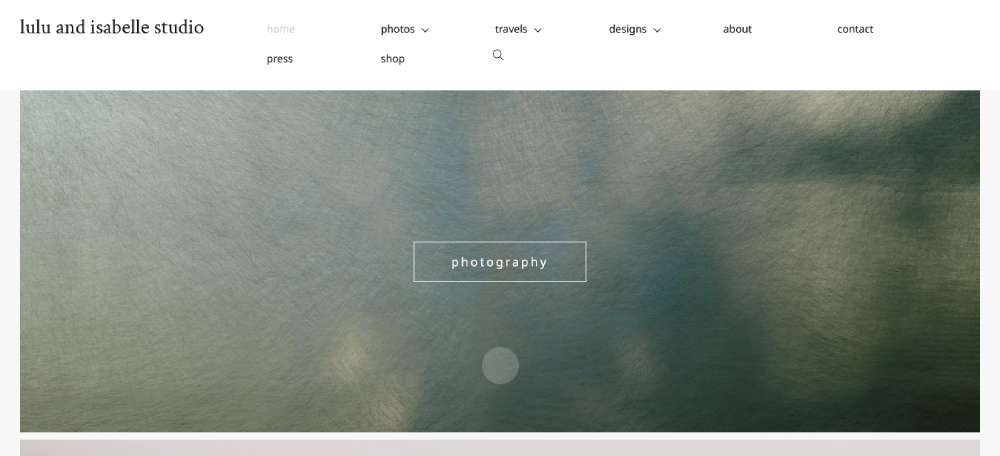Open the search magnifier icon
The width and height of the screenshot is (1000, 456).
[498, 55]
